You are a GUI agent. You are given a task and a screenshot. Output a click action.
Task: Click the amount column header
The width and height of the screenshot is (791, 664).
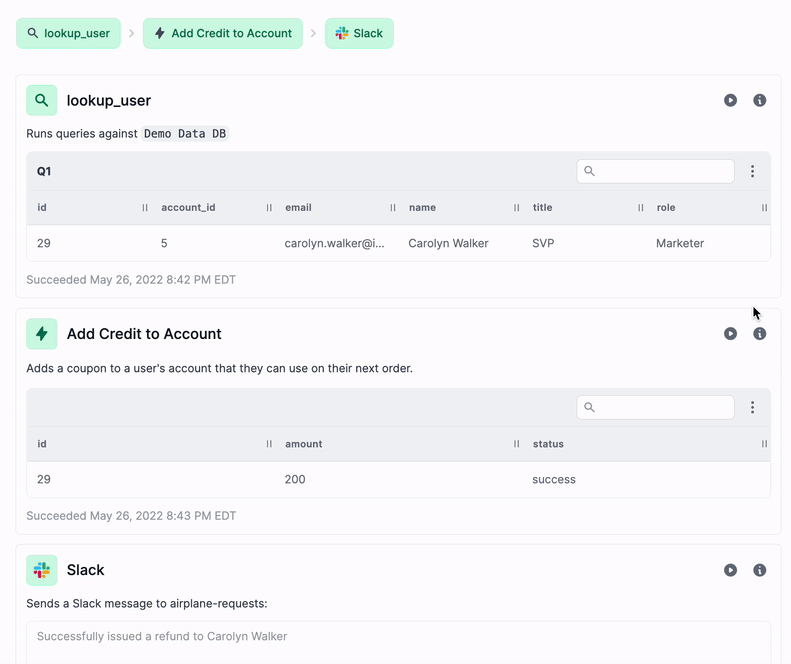(303, 444)
